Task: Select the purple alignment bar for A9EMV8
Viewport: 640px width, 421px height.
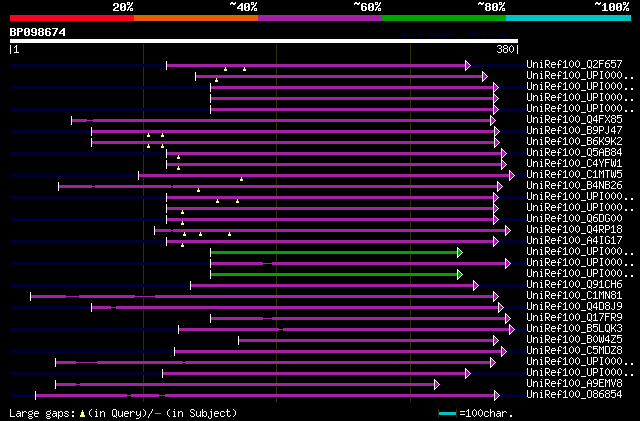Action: pyautogui.click(x=245, y=385)
